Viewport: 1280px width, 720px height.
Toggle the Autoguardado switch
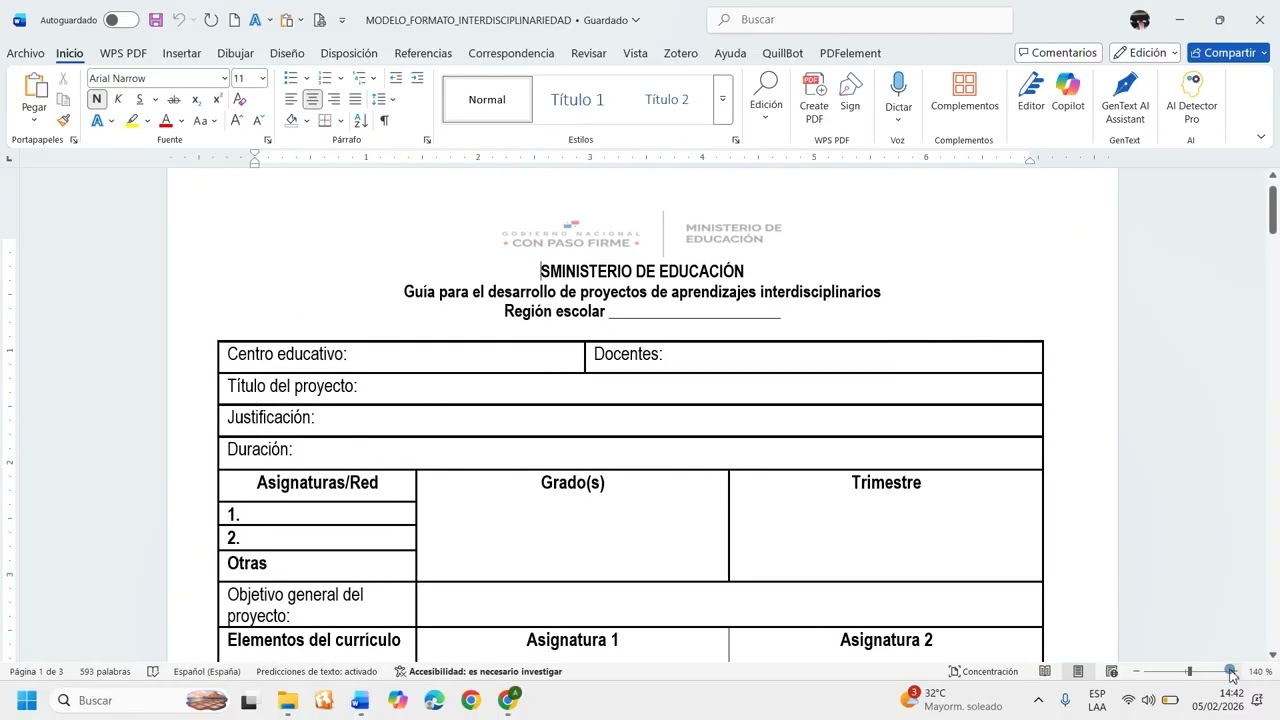coord(121,20)
